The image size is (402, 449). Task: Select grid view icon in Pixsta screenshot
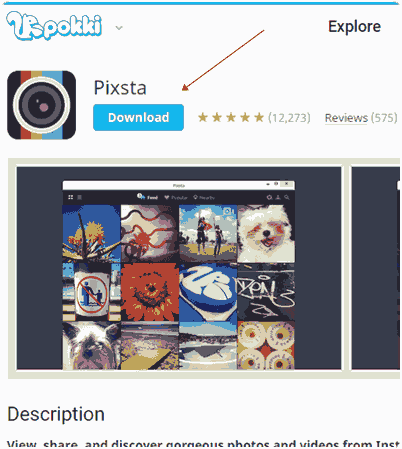(70, 197)
